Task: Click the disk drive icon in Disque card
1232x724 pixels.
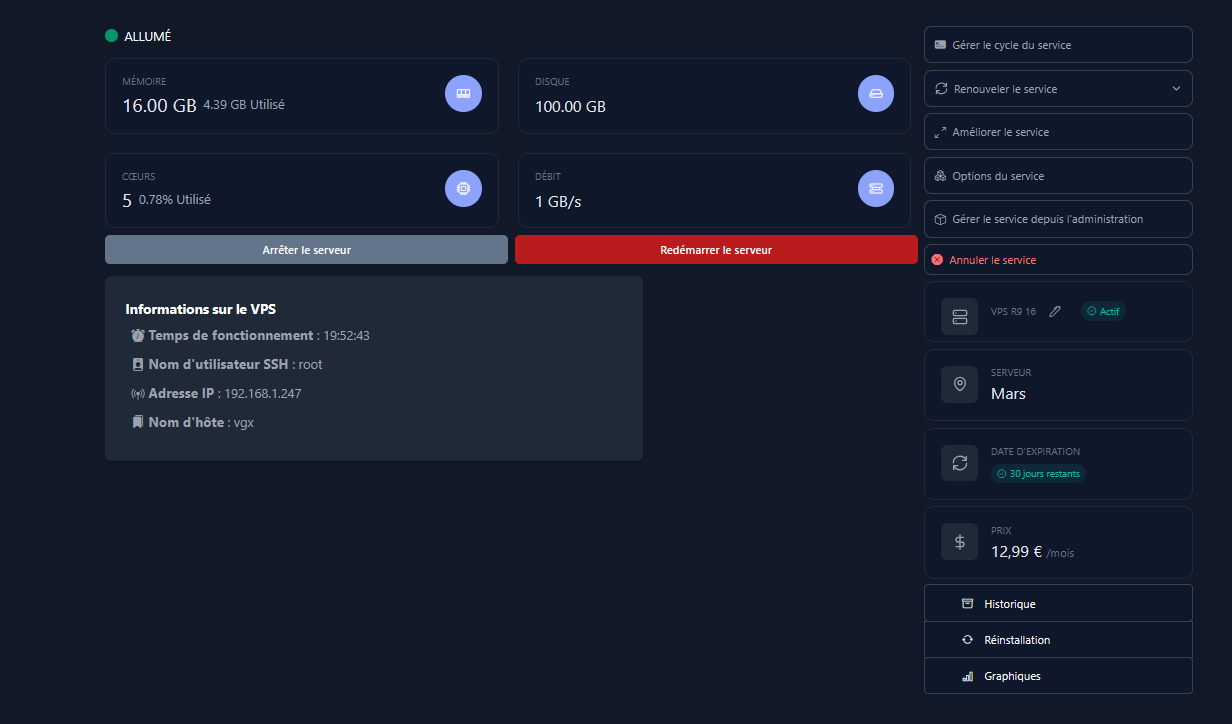Action: (876, 93)
